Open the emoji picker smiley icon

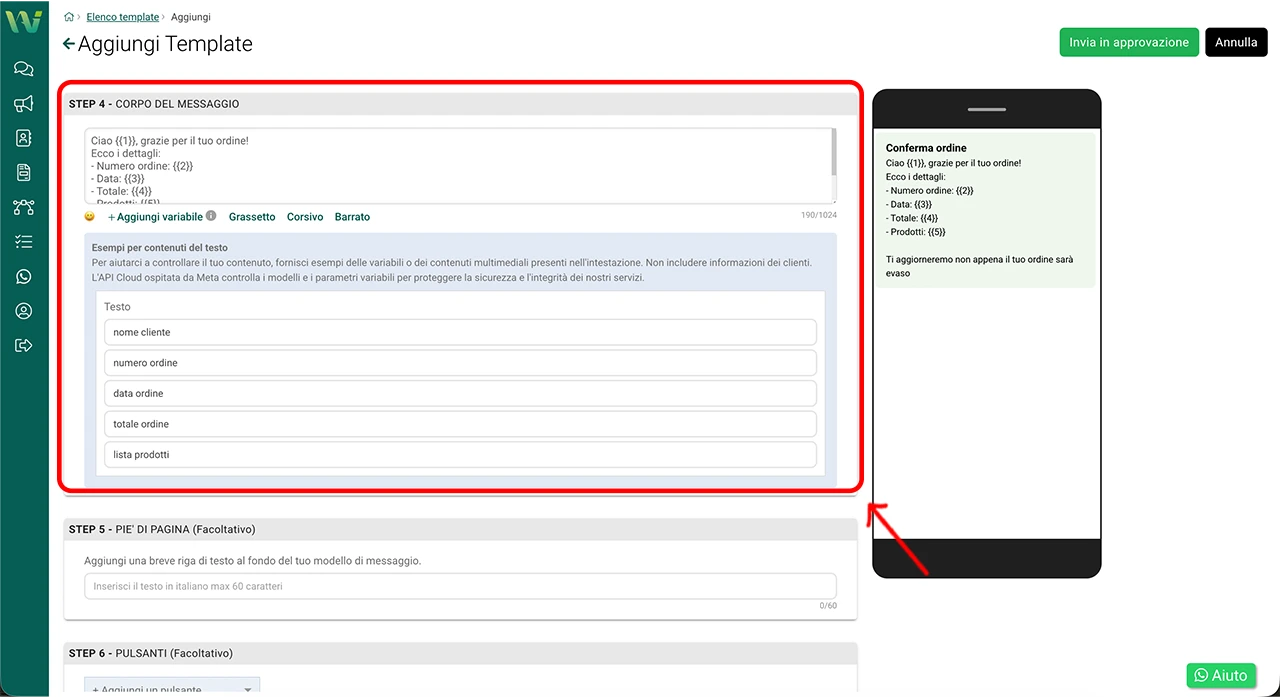[90, 217]
